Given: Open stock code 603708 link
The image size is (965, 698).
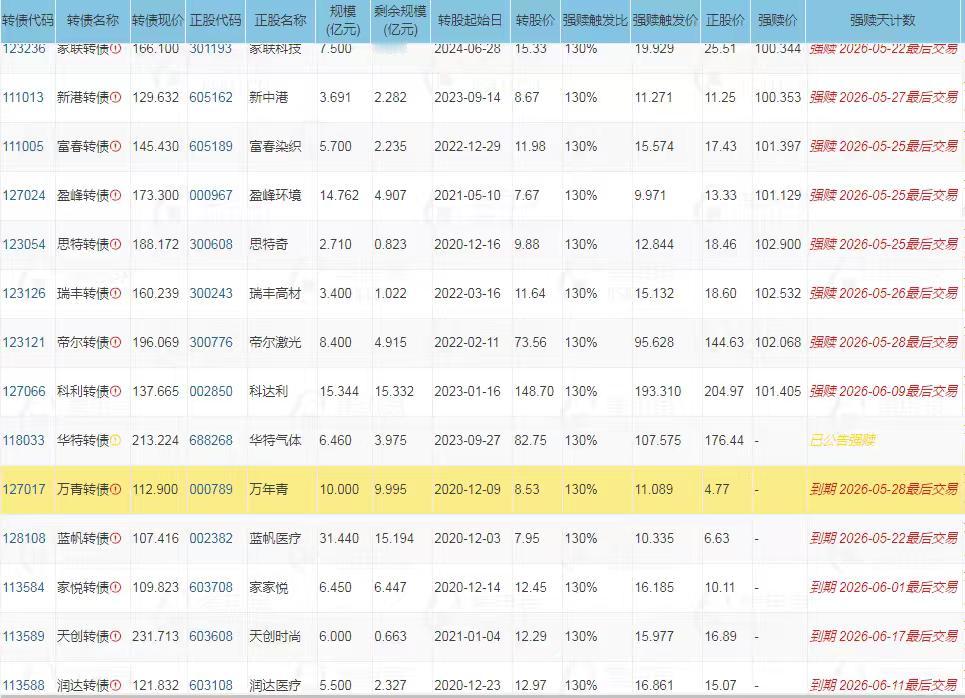Looking at the screenshot, I should pos(211,587).
